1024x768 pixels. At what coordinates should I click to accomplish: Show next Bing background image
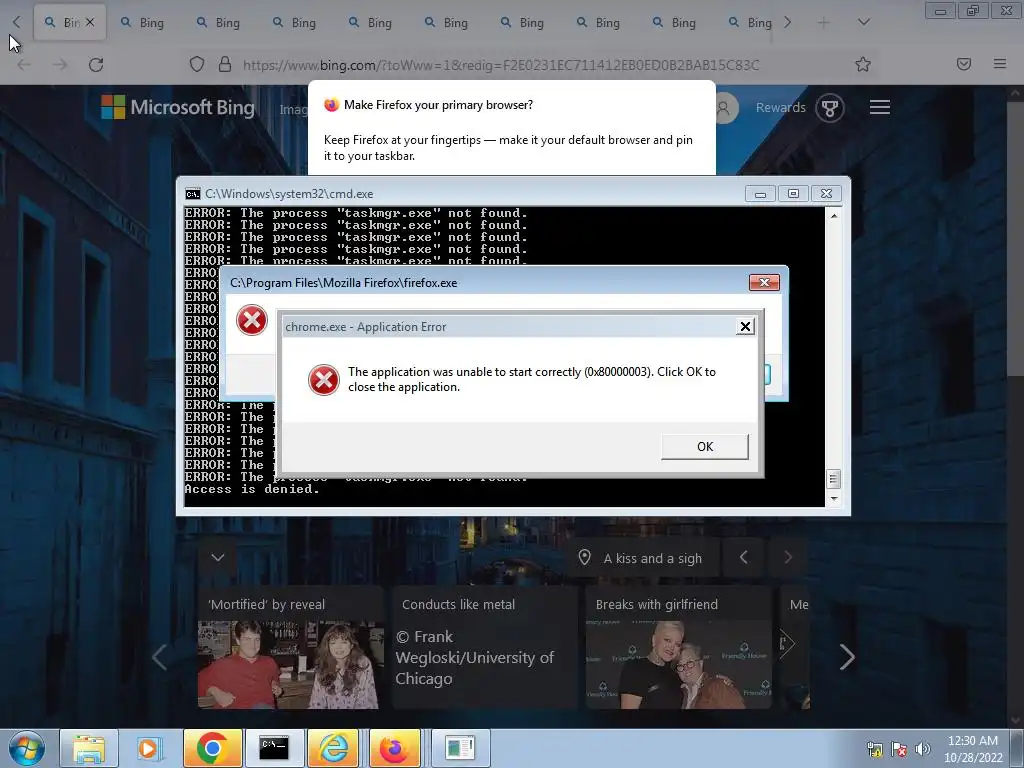788,557
